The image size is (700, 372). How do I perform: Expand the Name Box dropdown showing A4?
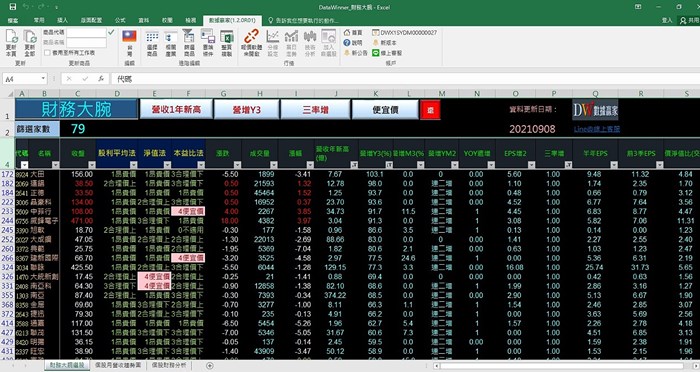[x=43, y=79]
